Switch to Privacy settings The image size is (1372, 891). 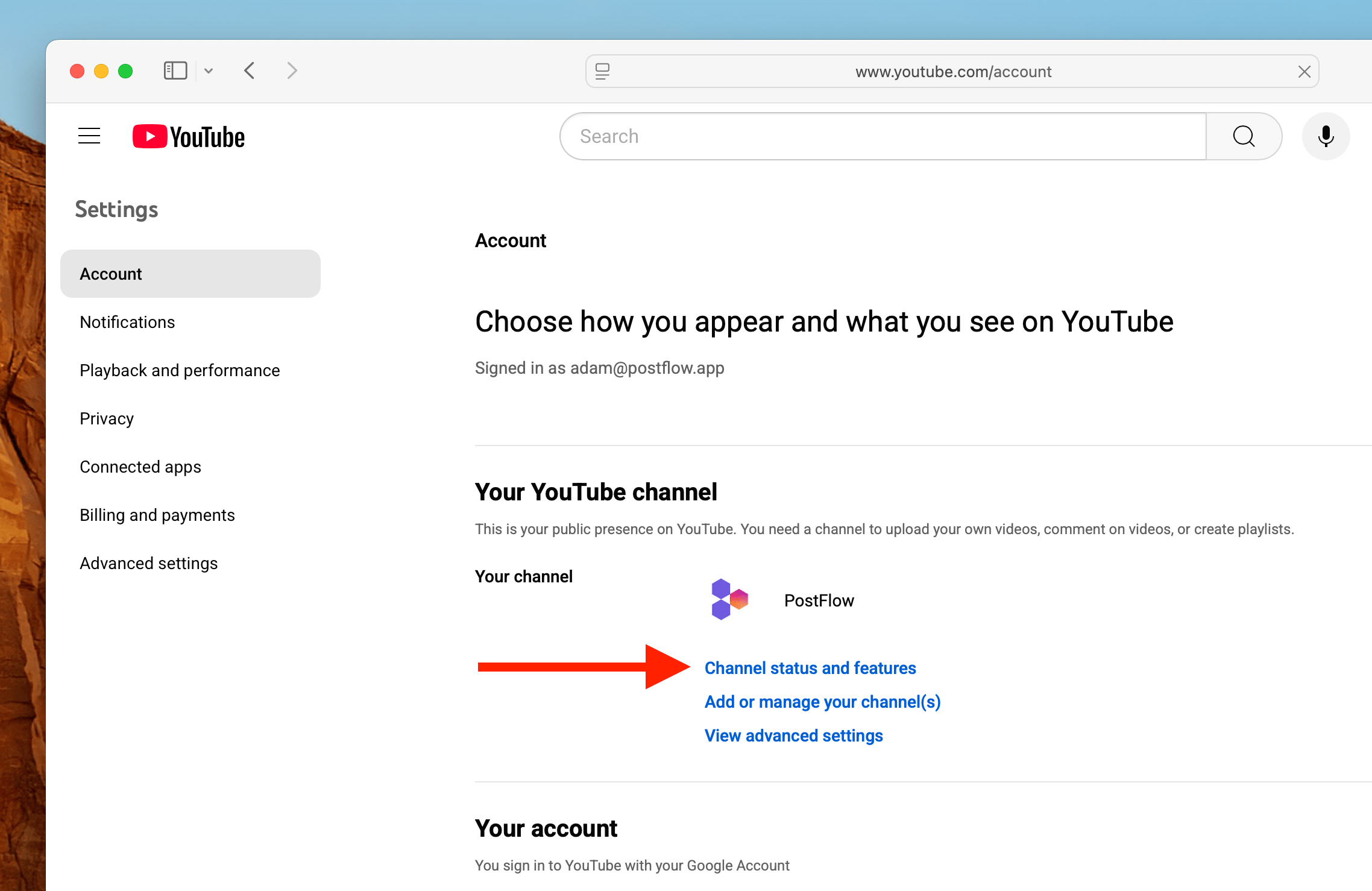tap(107, 418)
